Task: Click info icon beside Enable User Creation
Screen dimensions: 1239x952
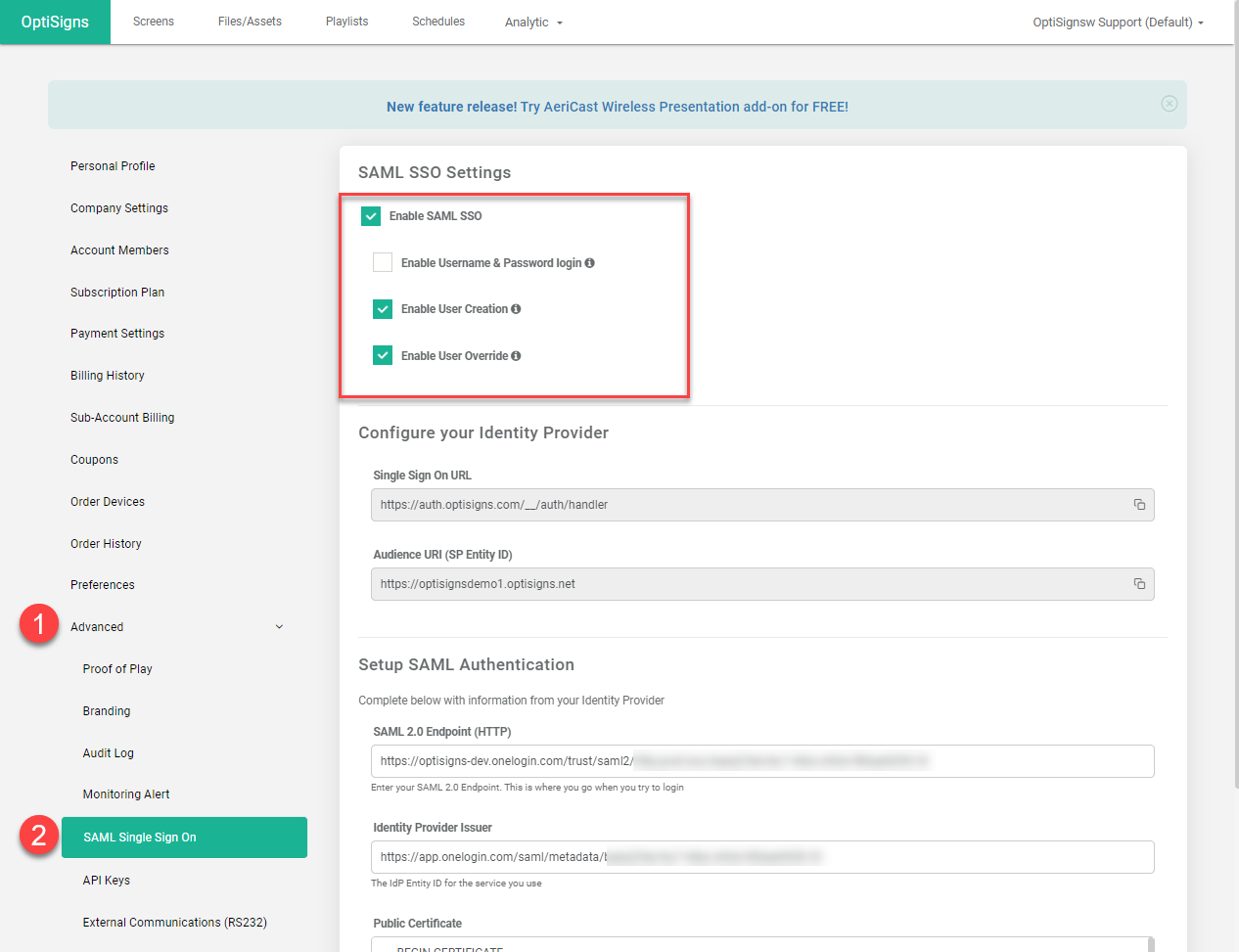Action: (x=516, y=309)
